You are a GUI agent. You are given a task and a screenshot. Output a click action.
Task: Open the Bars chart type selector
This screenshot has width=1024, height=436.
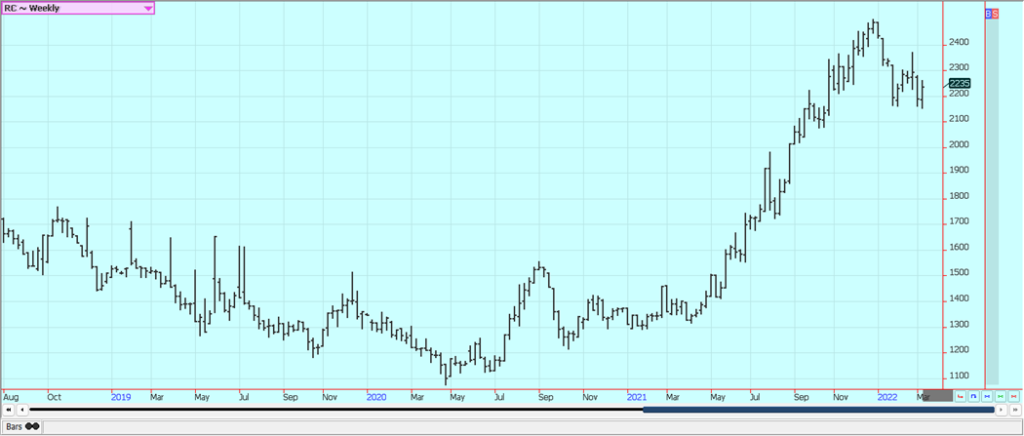pyautogui.click(x=22, y=426)
